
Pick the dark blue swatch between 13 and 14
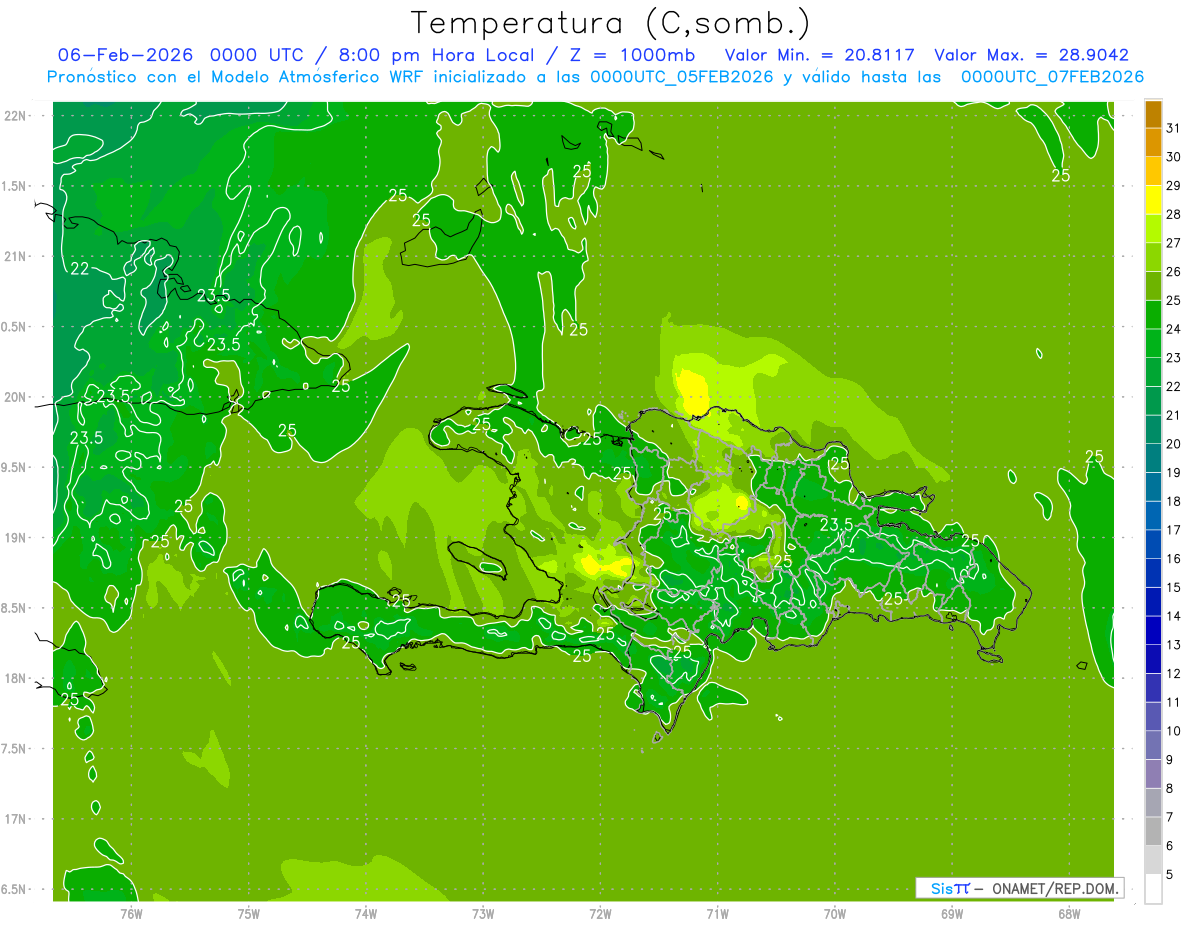pyautogui.click(x=1153, y=630)
